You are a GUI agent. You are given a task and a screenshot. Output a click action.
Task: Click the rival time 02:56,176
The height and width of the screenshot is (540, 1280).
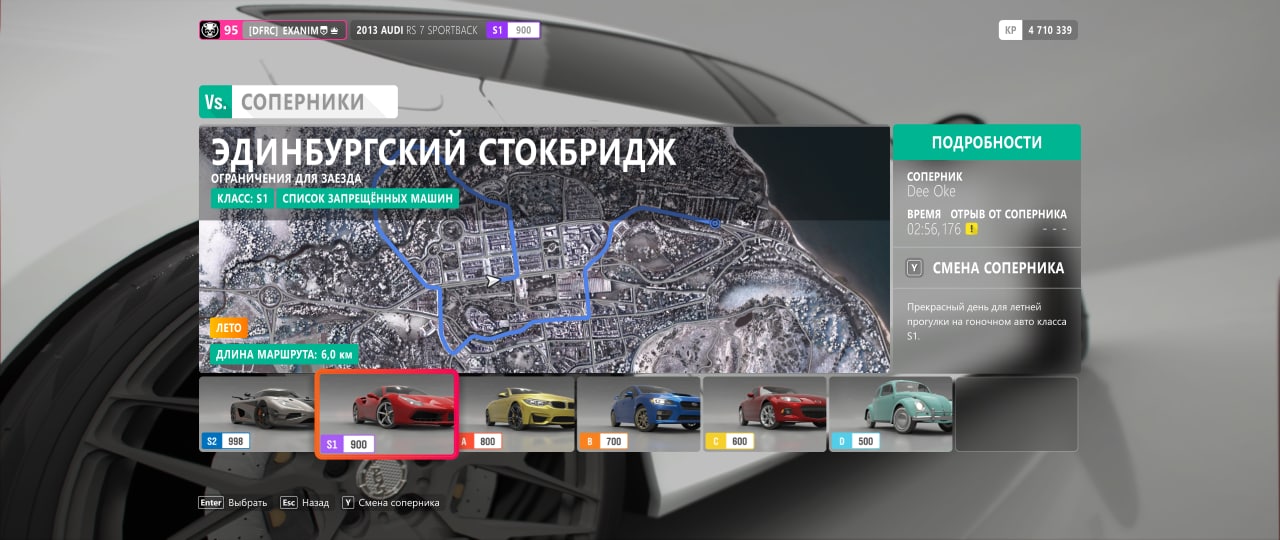pos(934,229)
